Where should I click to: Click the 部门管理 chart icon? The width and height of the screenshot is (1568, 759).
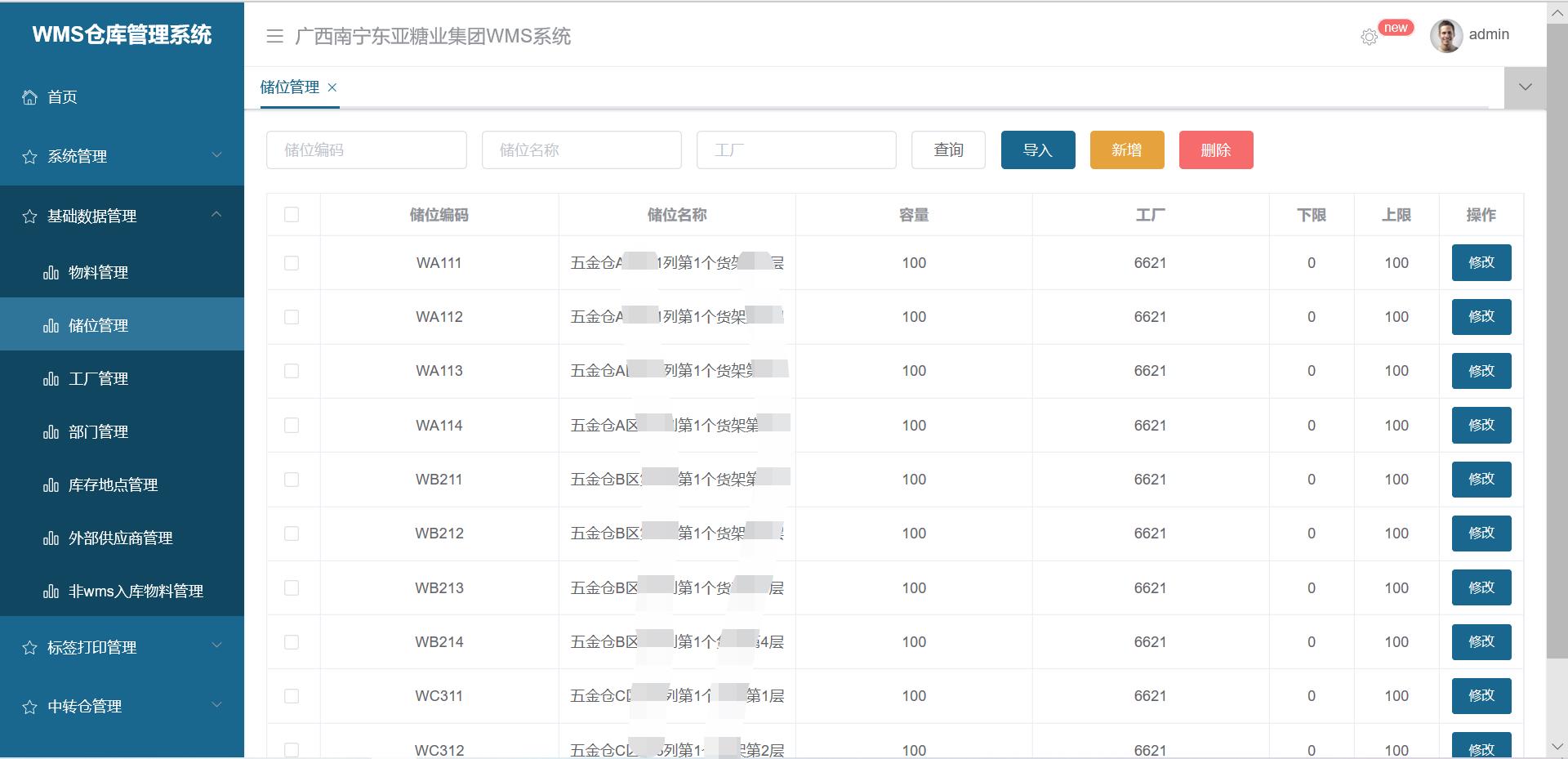pyautogui.click(x=51, y=431)
